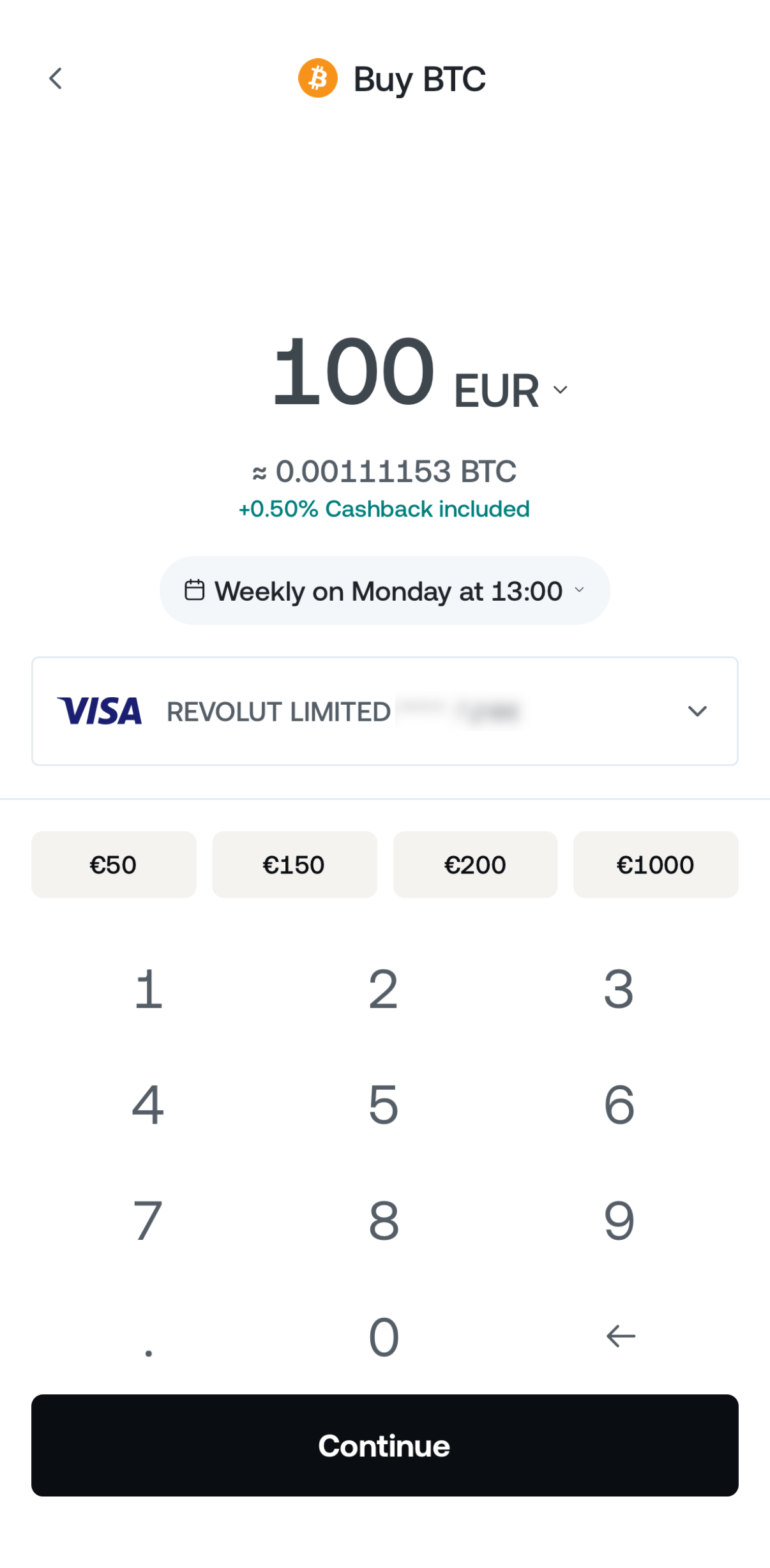
Task: Tap the back arrow icon
Action: (x=56, y=79)
